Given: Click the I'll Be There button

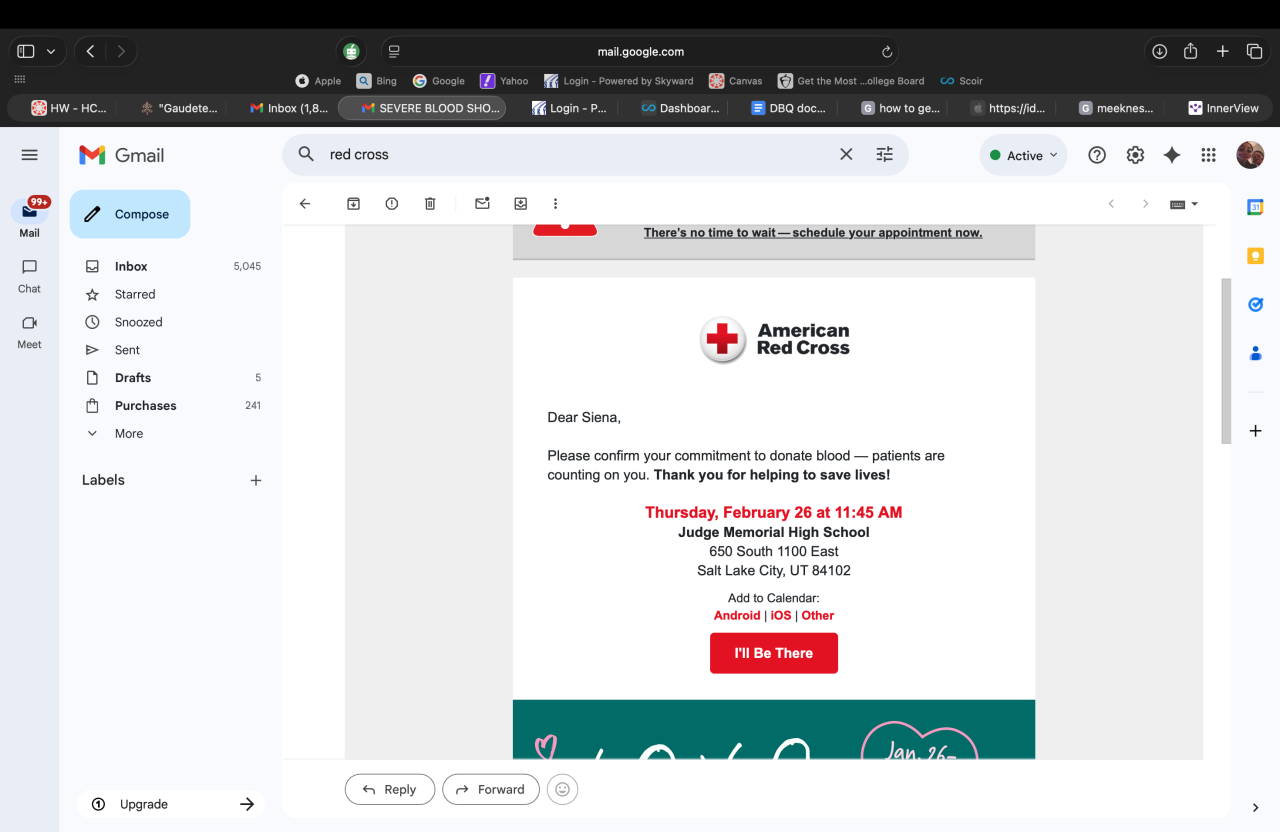Looking at the screenshot, I should 774,653.
